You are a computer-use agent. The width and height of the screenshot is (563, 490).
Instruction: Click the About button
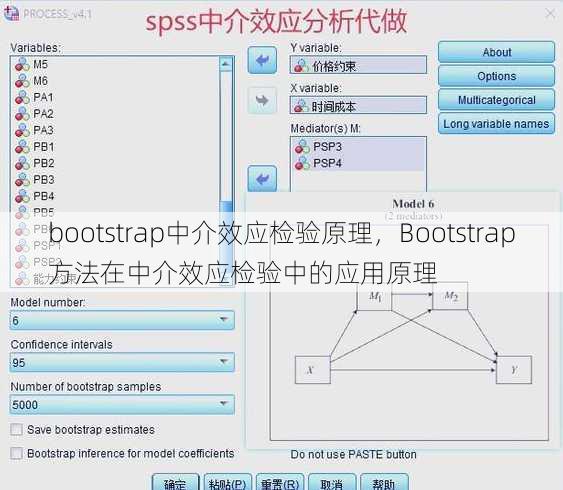[496, 52]
